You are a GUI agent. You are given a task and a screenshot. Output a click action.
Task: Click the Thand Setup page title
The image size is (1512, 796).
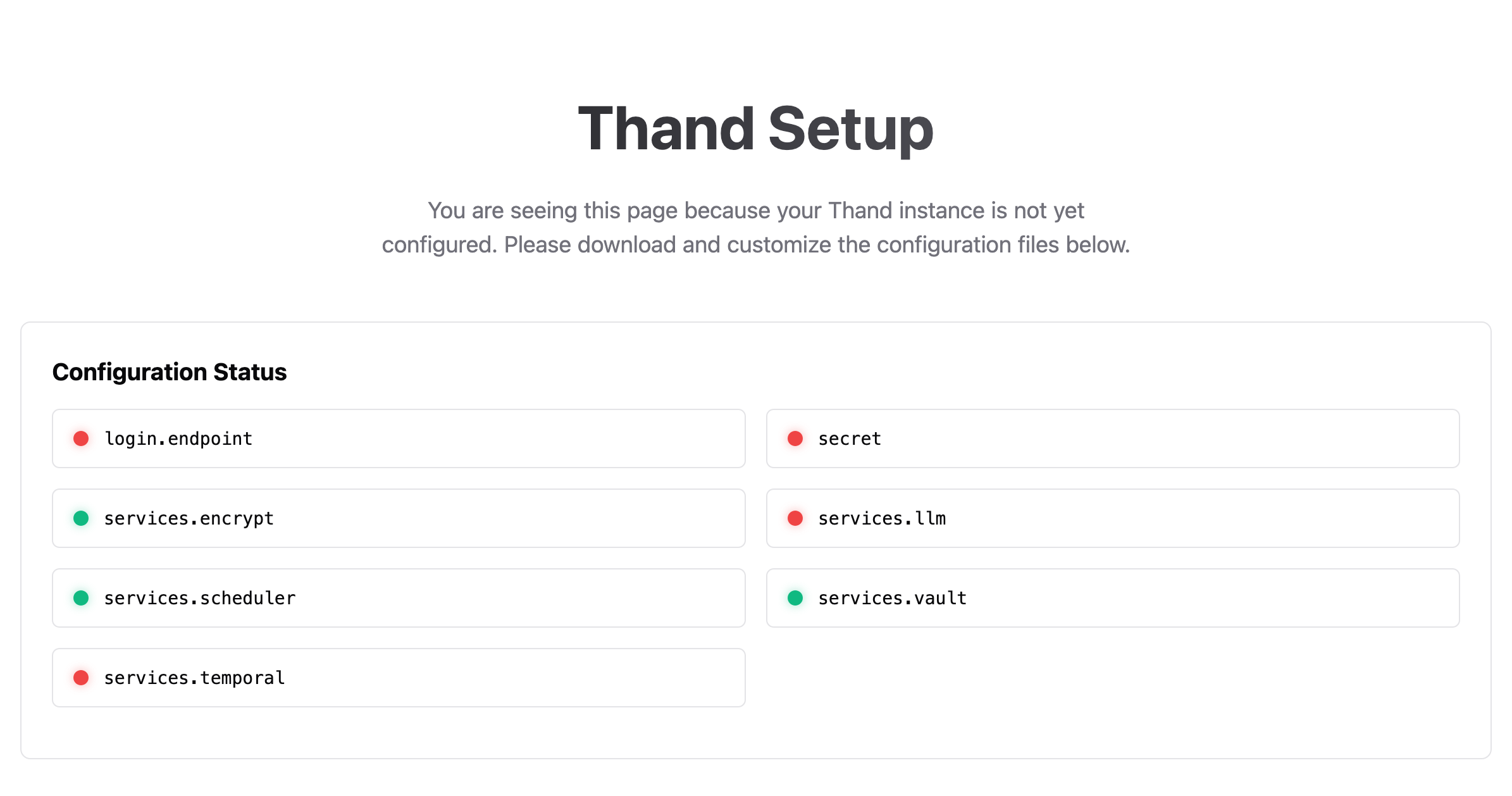click(755, 130)
